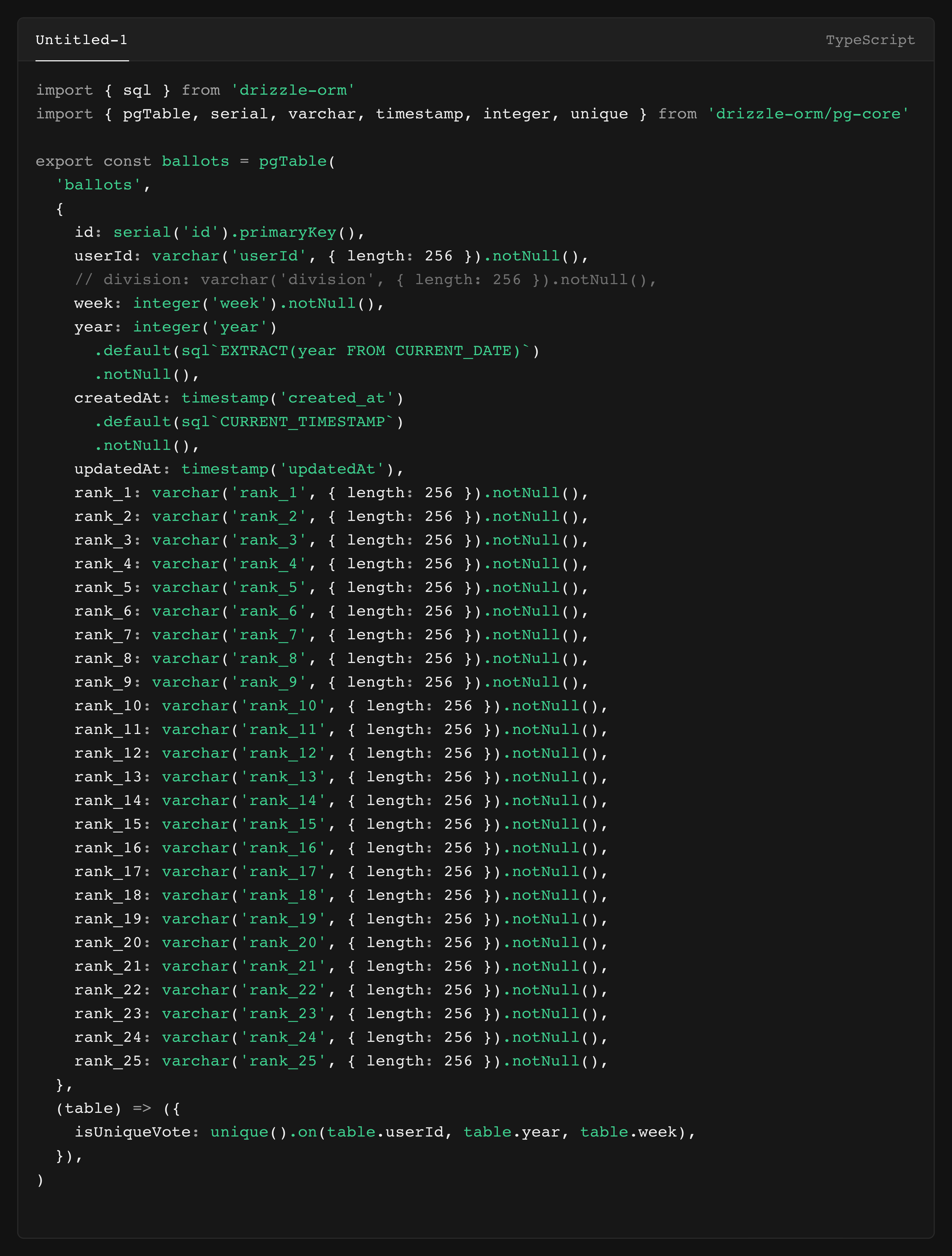
Task: Click the pgTable function call
Action: [x=293, y=161]
